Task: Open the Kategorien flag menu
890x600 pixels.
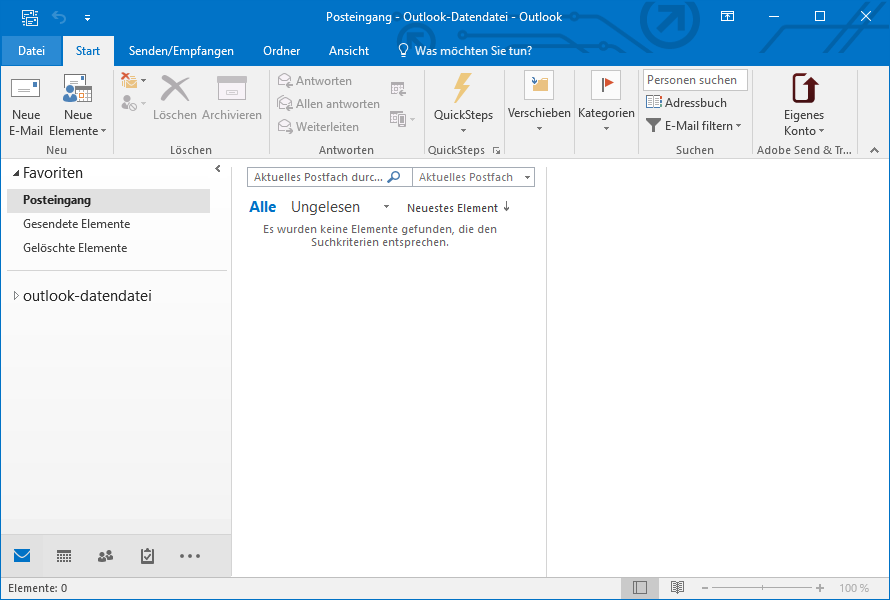Action: [x=606, y=103]
